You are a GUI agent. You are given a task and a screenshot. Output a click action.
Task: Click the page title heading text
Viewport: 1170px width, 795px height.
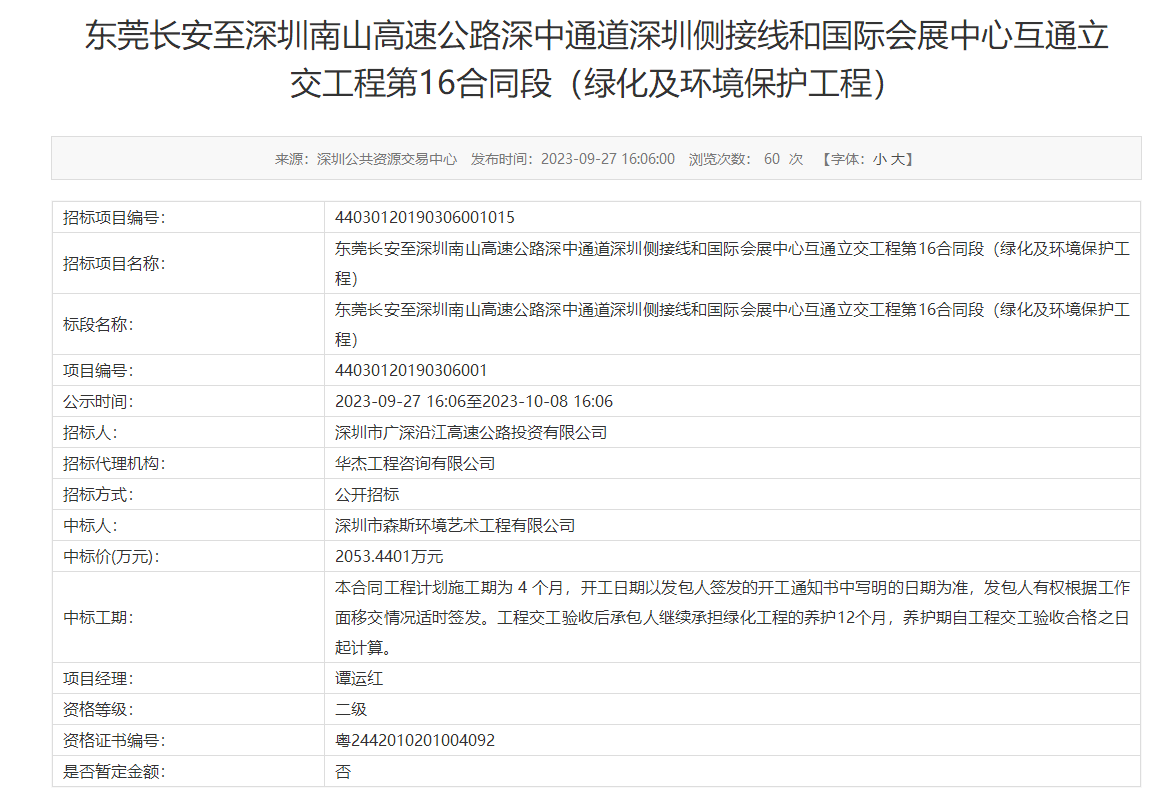click(596, 60)
